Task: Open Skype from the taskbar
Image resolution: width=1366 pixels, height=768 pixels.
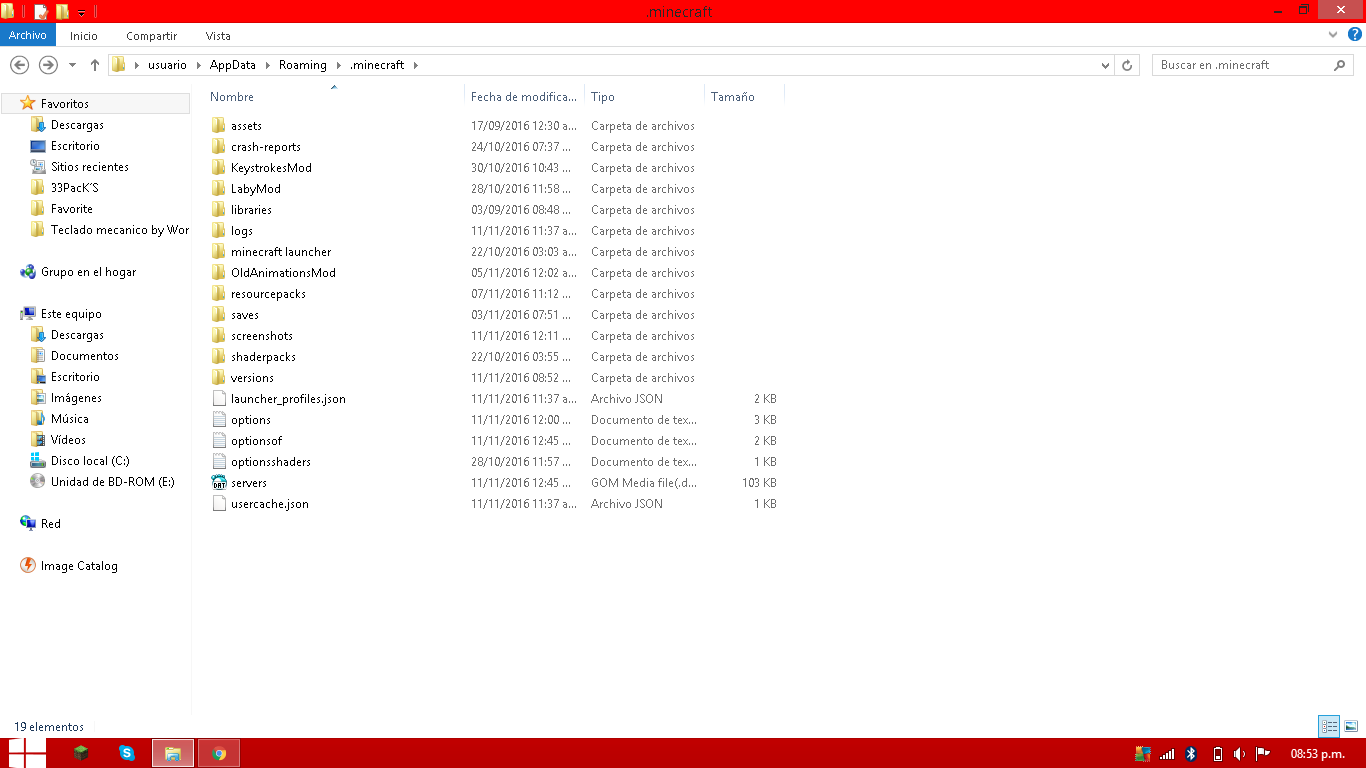Action: (x=127, y=753)
